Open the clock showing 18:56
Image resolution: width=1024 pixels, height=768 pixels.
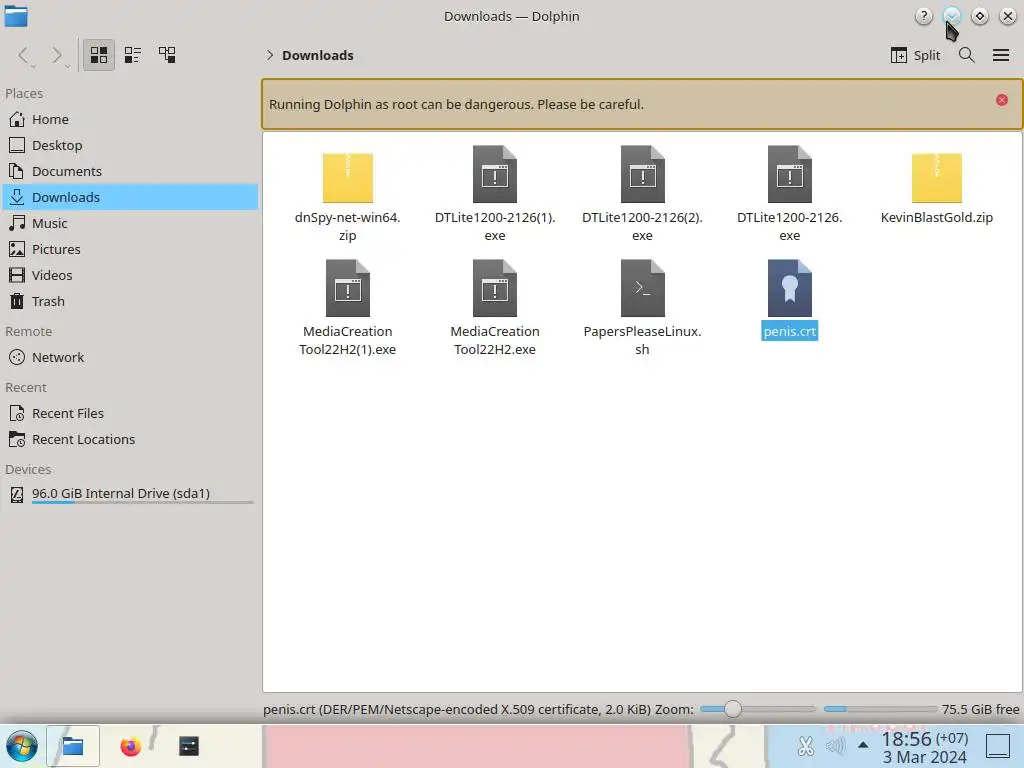coord(924,748)
